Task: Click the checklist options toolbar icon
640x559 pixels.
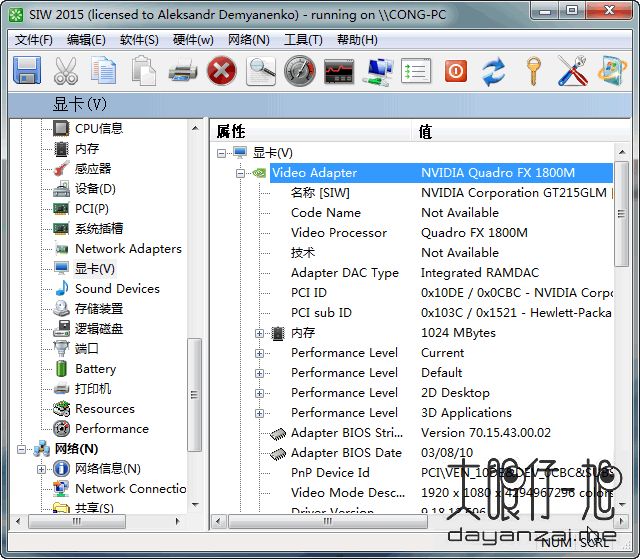Action: pos(416,71)
